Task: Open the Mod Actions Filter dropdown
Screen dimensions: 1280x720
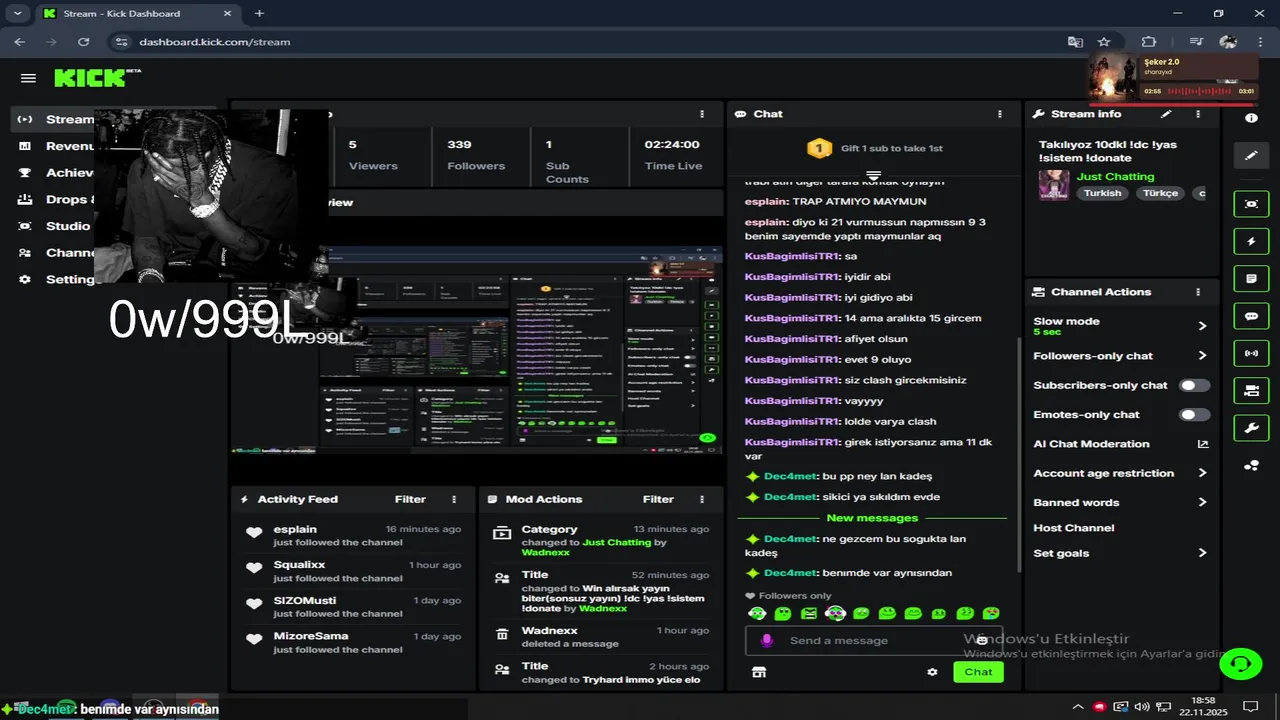Action: coord(658,499)
